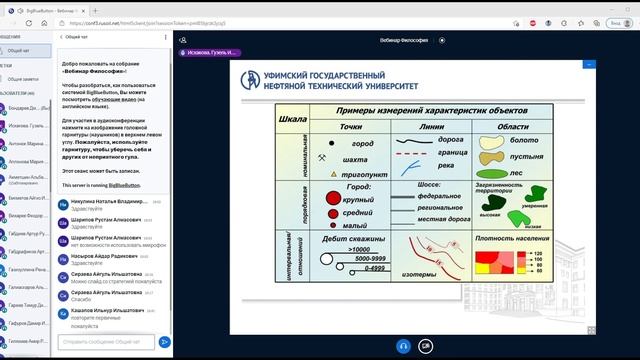Select user Ахметшин Альбе... in user list
This screenshot has width=640, height=360.
tap(24, 180)
